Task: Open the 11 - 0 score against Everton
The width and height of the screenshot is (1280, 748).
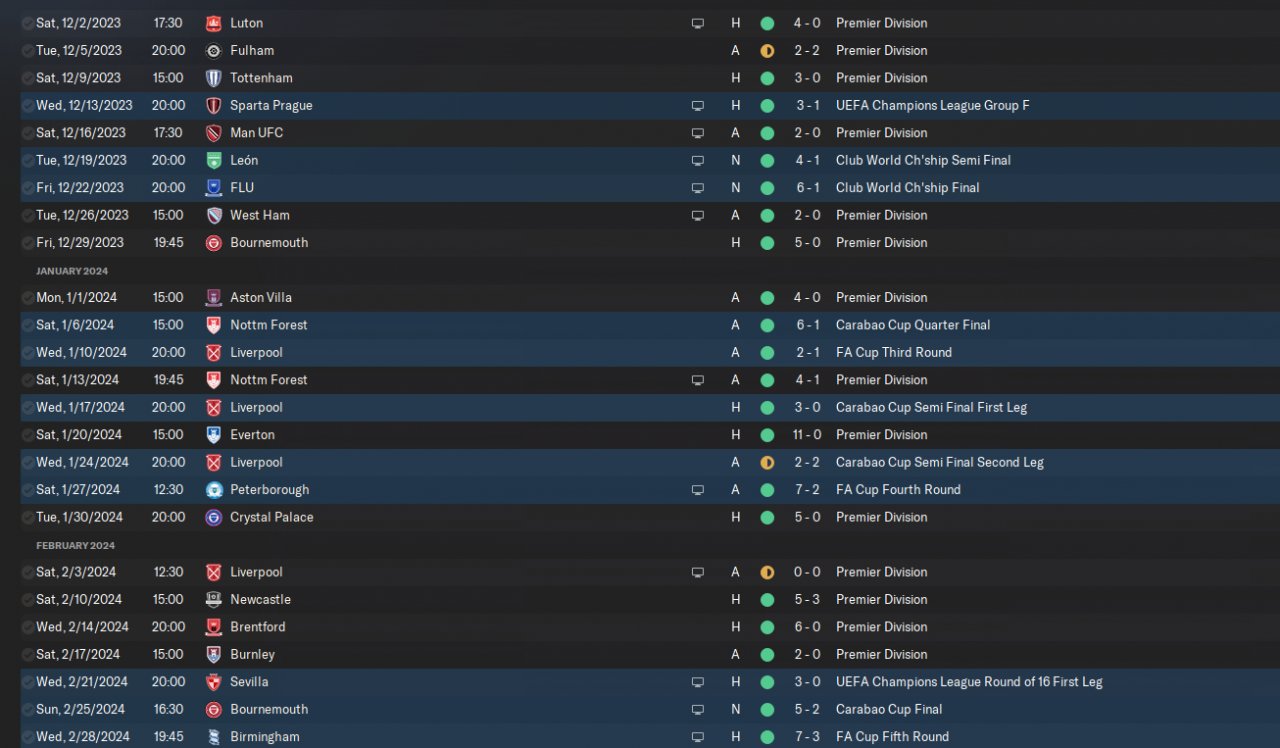Action: pos(810,435)
